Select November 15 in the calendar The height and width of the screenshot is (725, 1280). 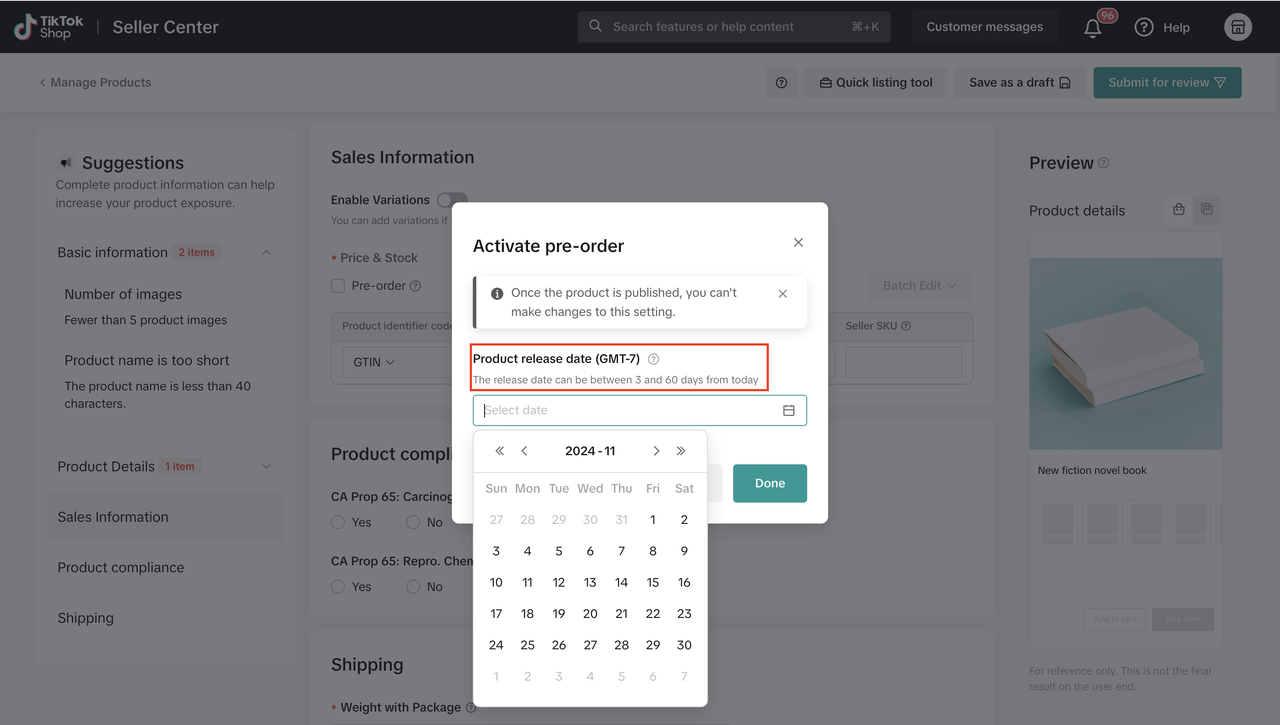coord(653,583)
